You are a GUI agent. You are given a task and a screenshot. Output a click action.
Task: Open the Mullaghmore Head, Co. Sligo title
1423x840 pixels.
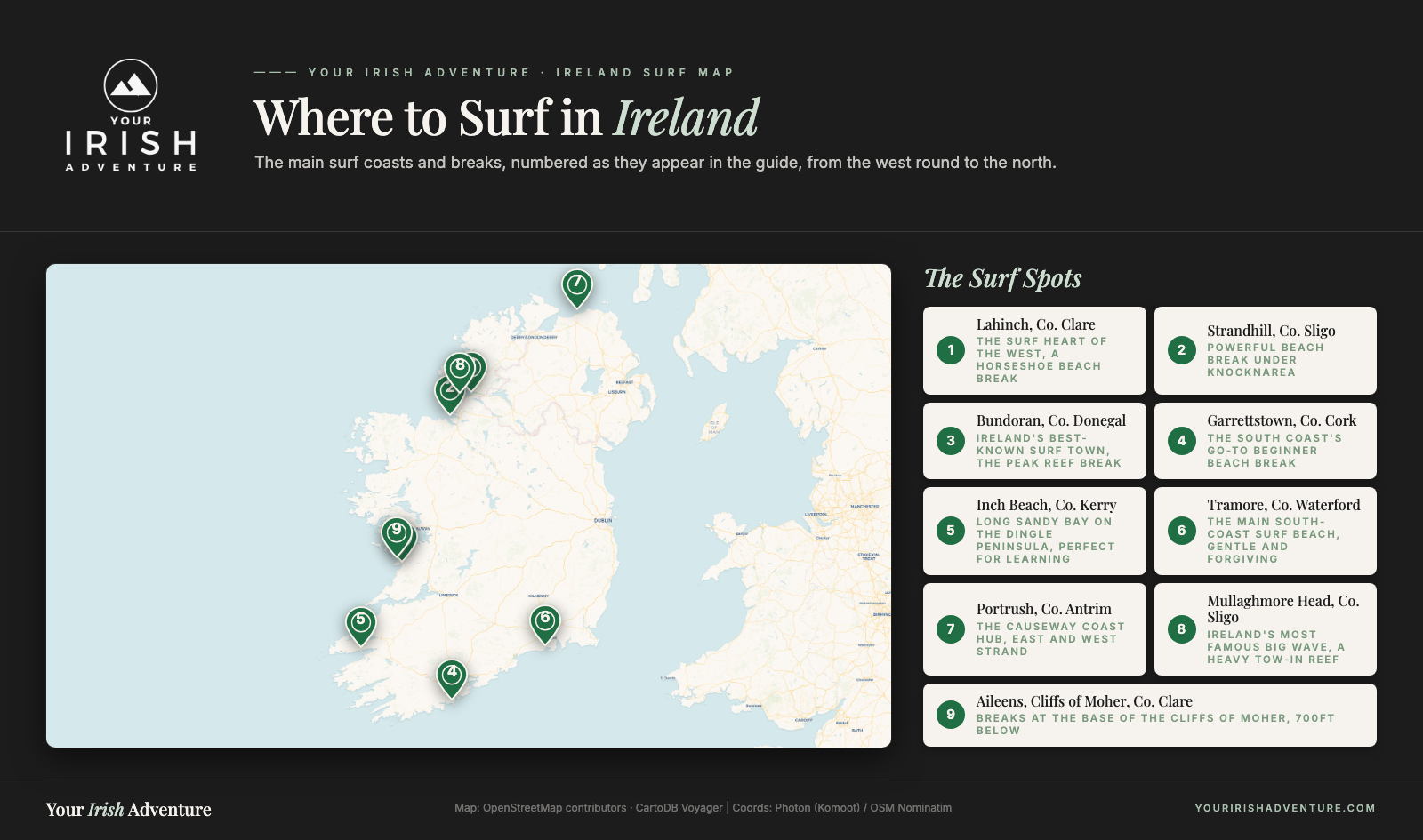pos(1283,609)
